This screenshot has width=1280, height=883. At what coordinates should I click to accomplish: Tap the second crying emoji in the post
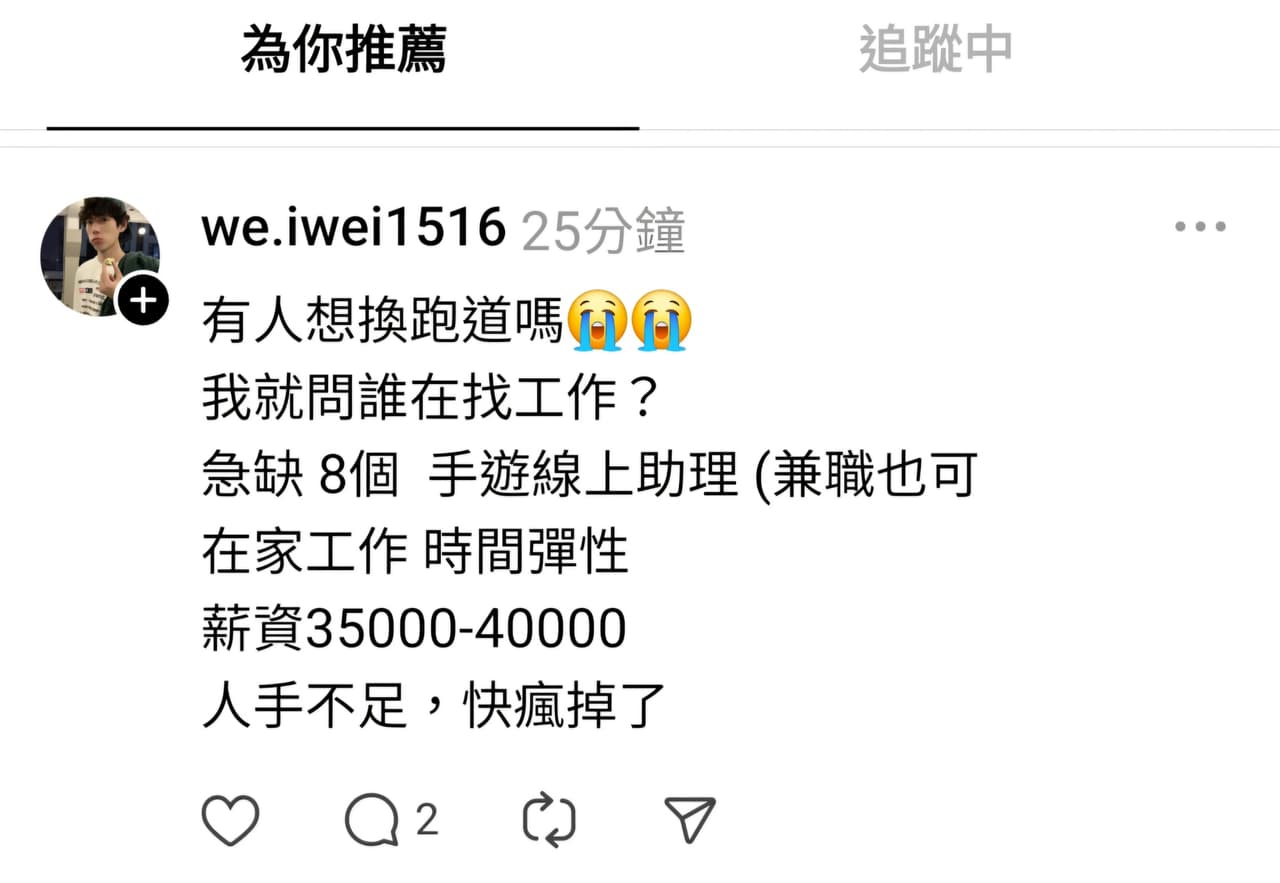(x=661, y=319)
